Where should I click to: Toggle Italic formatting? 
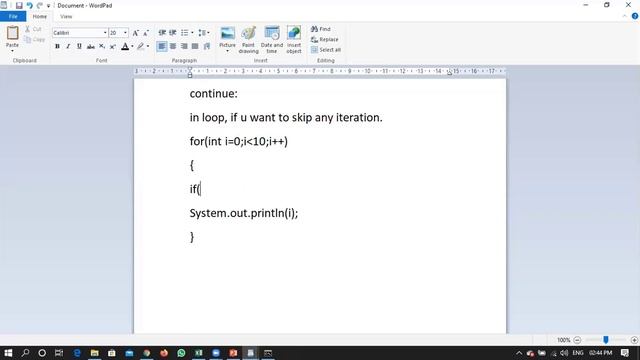click(68, 46)
